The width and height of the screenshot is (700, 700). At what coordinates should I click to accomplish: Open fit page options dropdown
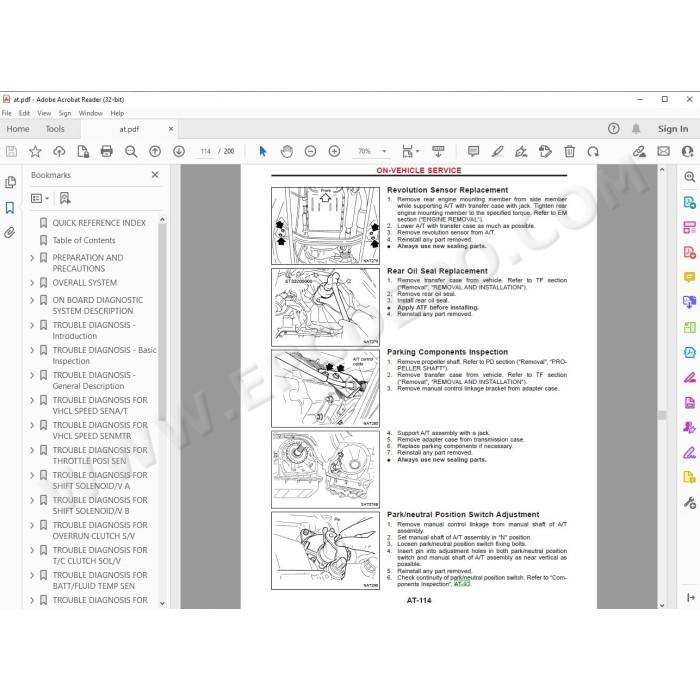410,152
